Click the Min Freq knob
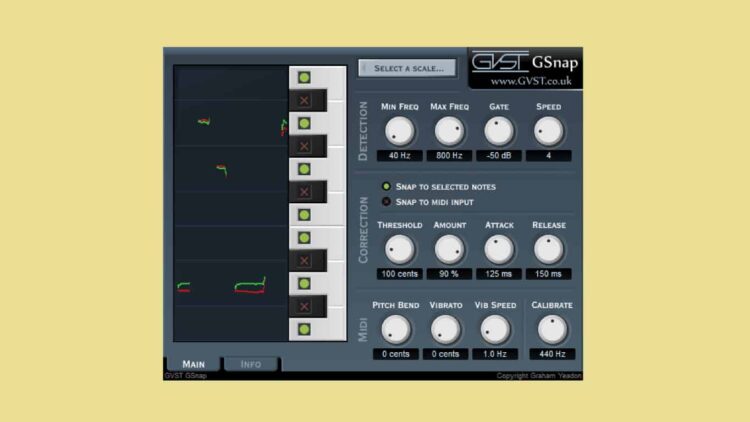750x422 pixels. click(399, 131)
